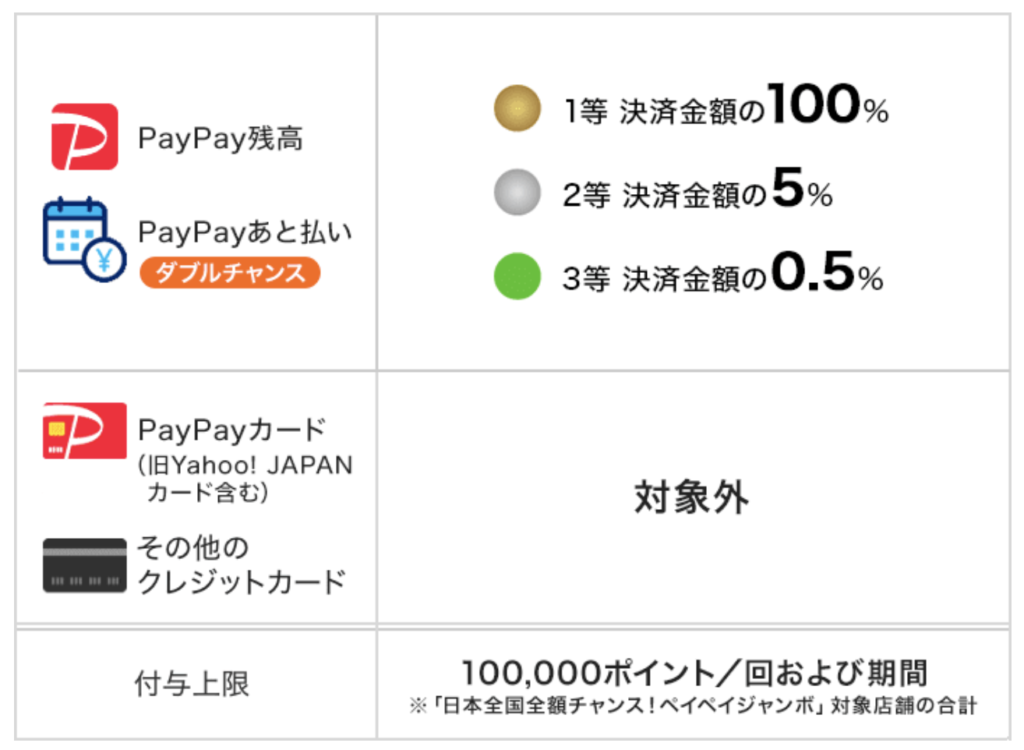Select the silver 2等 medal circle
1024x750 pixels.
pos(517,192)
